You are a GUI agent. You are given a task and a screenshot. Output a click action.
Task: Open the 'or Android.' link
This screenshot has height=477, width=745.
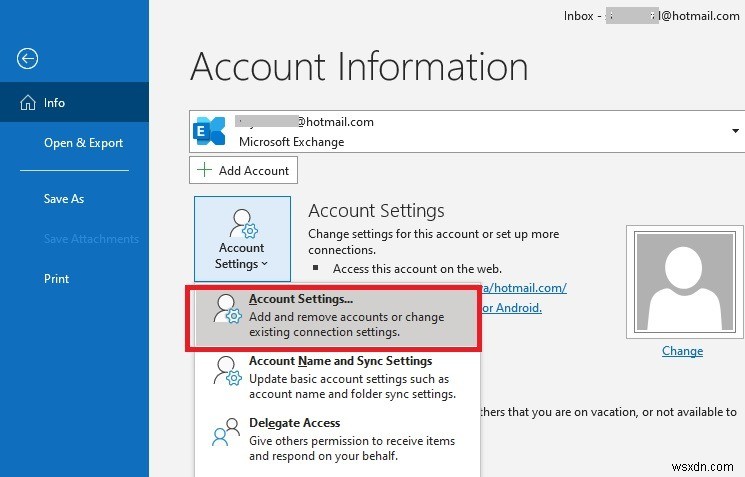[x=512, y=308]
